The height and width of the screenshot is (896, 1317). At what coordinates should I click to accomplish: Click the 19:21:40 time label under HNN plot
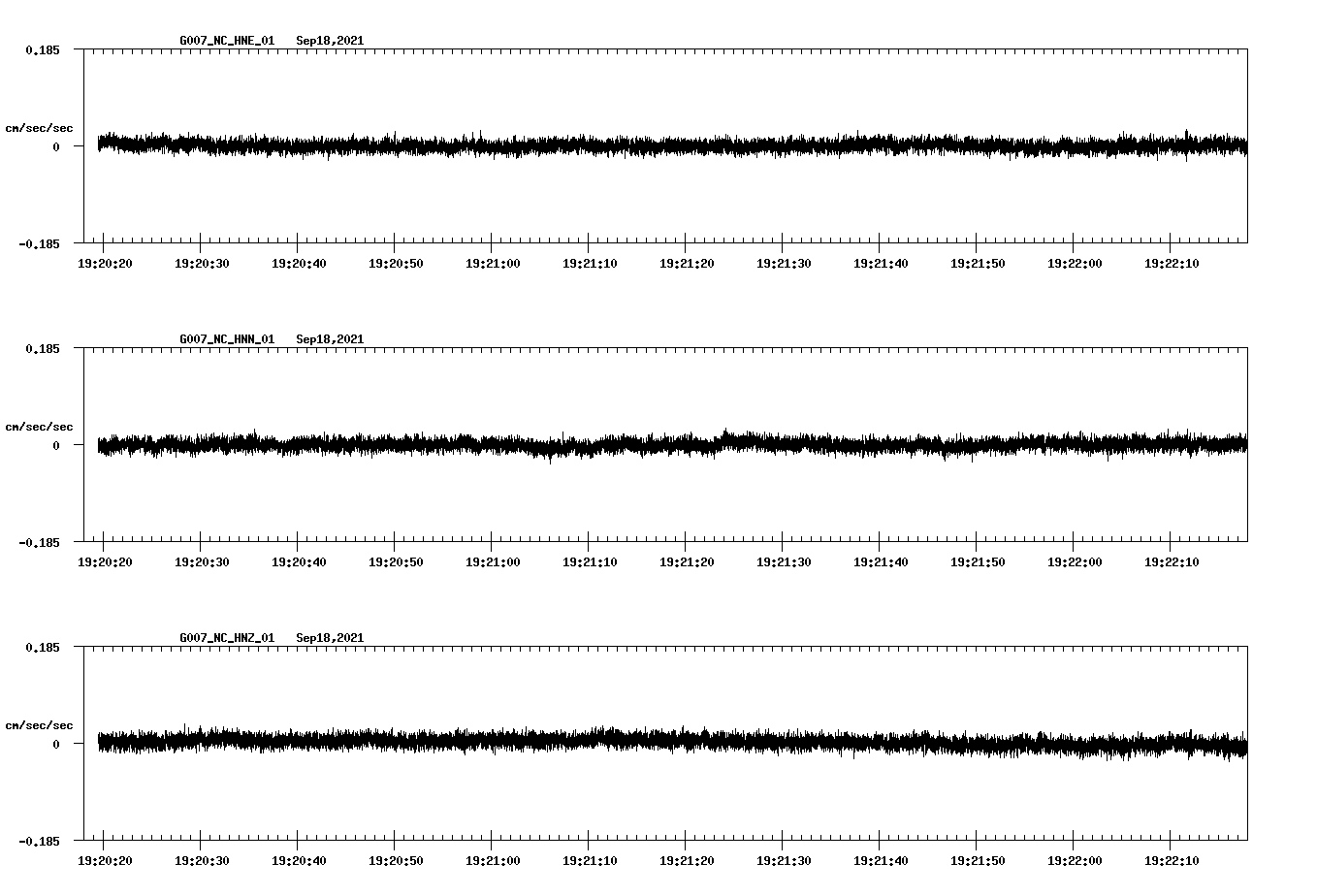click(881, 561)
